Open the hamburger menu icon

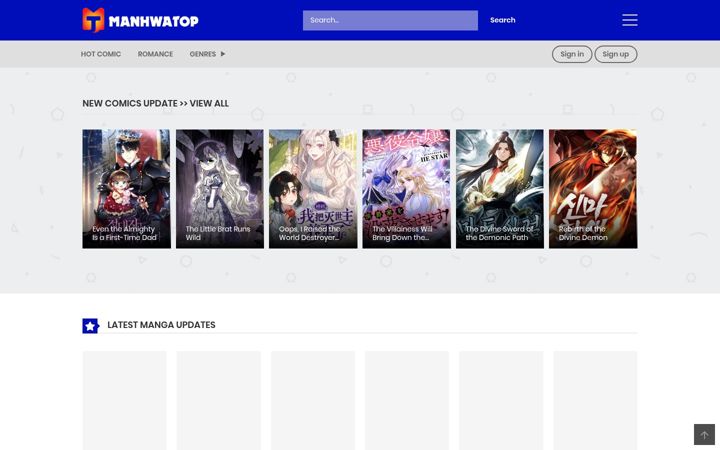630,20
